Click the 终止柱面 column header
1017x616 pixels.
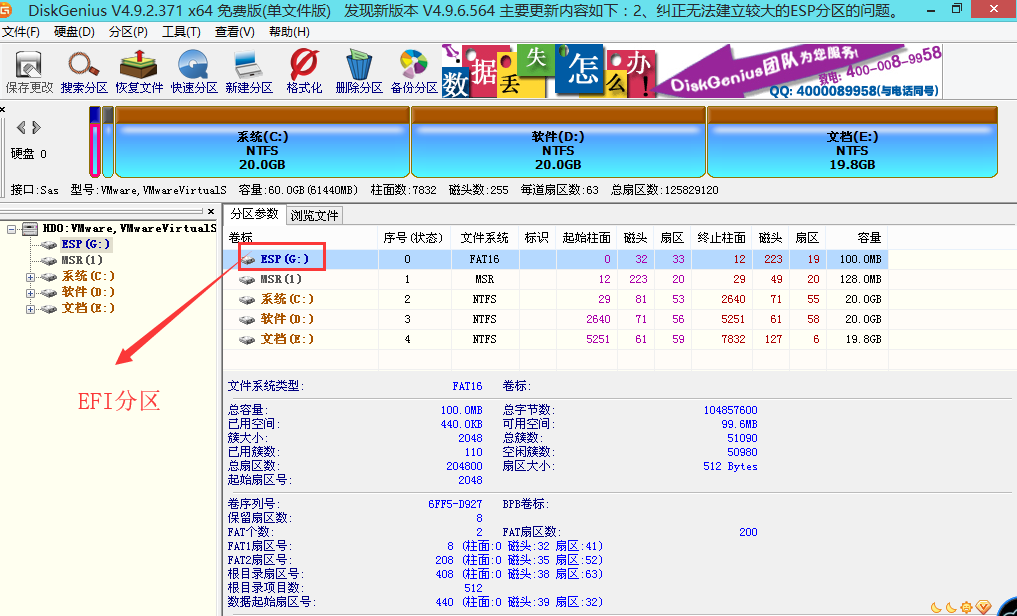coord(721,238)
